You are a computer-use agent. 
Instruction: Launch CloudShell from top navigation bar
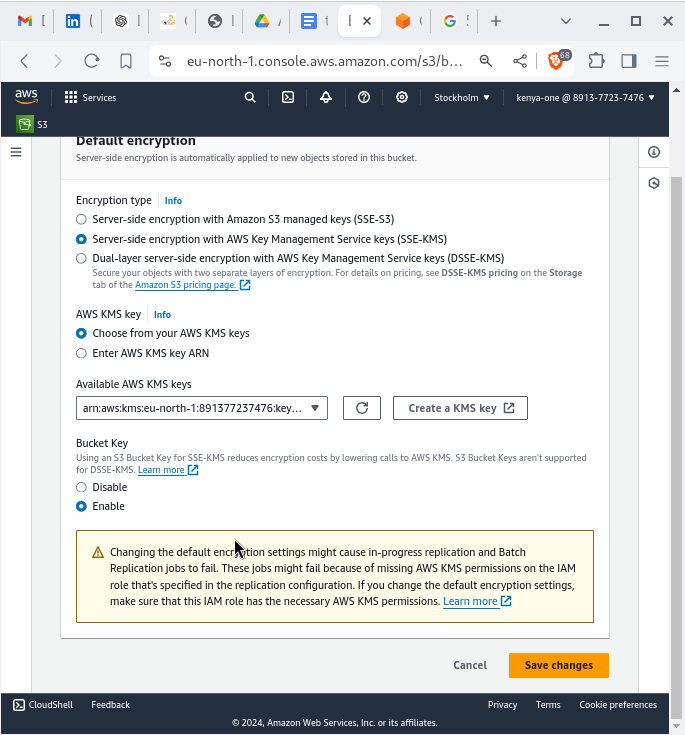(x=288, y=98)
